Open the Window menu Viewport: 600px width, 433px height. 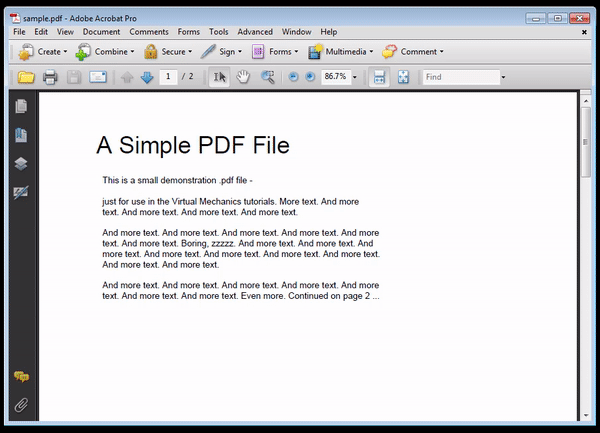(297, 32)
